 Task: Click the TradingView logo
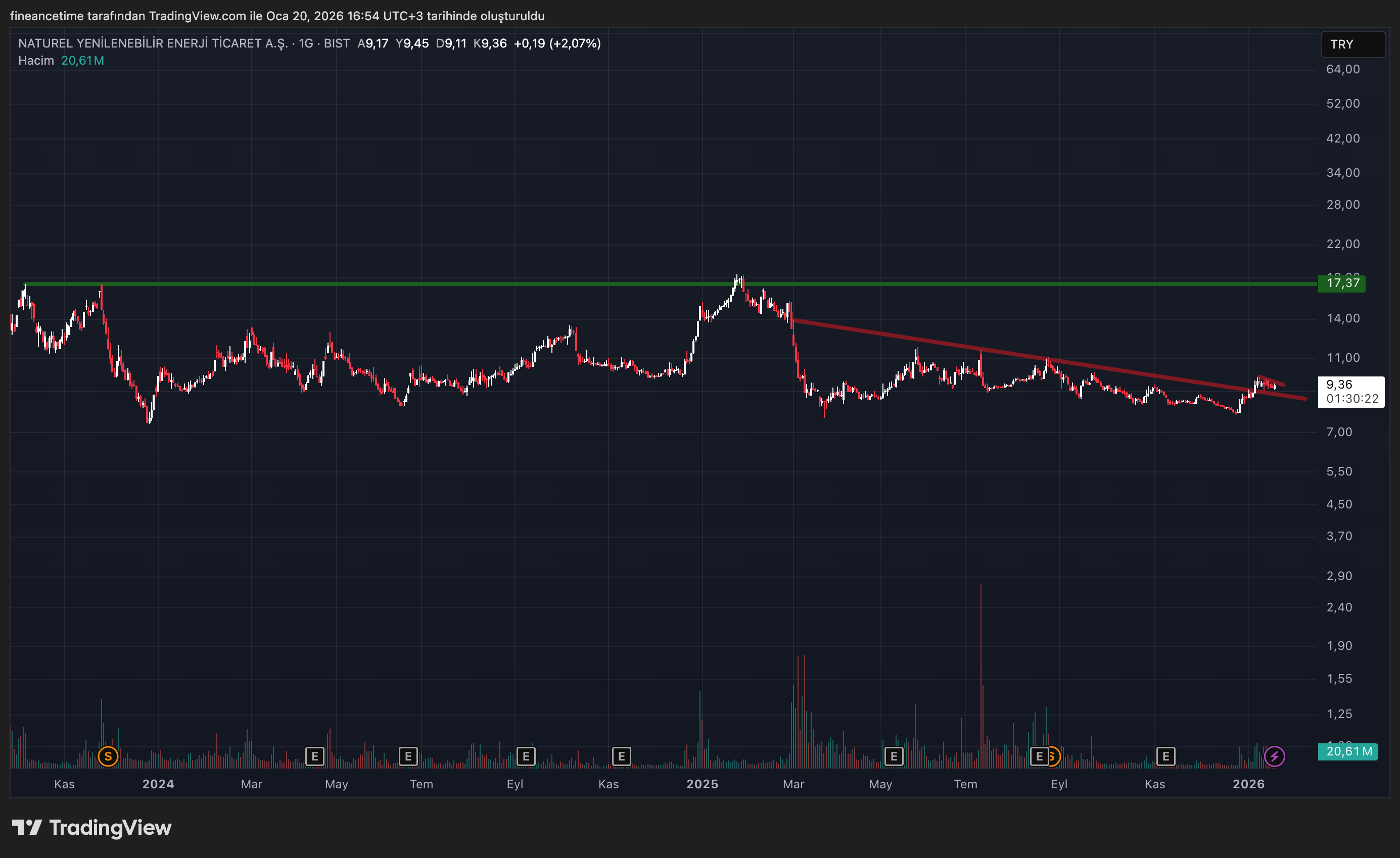(92, 828)
